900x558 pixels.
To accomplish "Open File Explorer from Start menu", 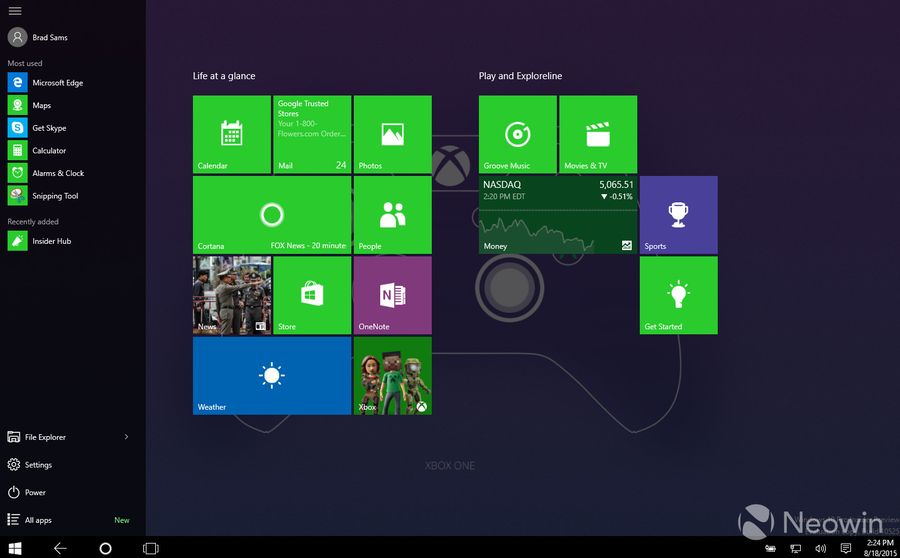I will tap(37, 437).
